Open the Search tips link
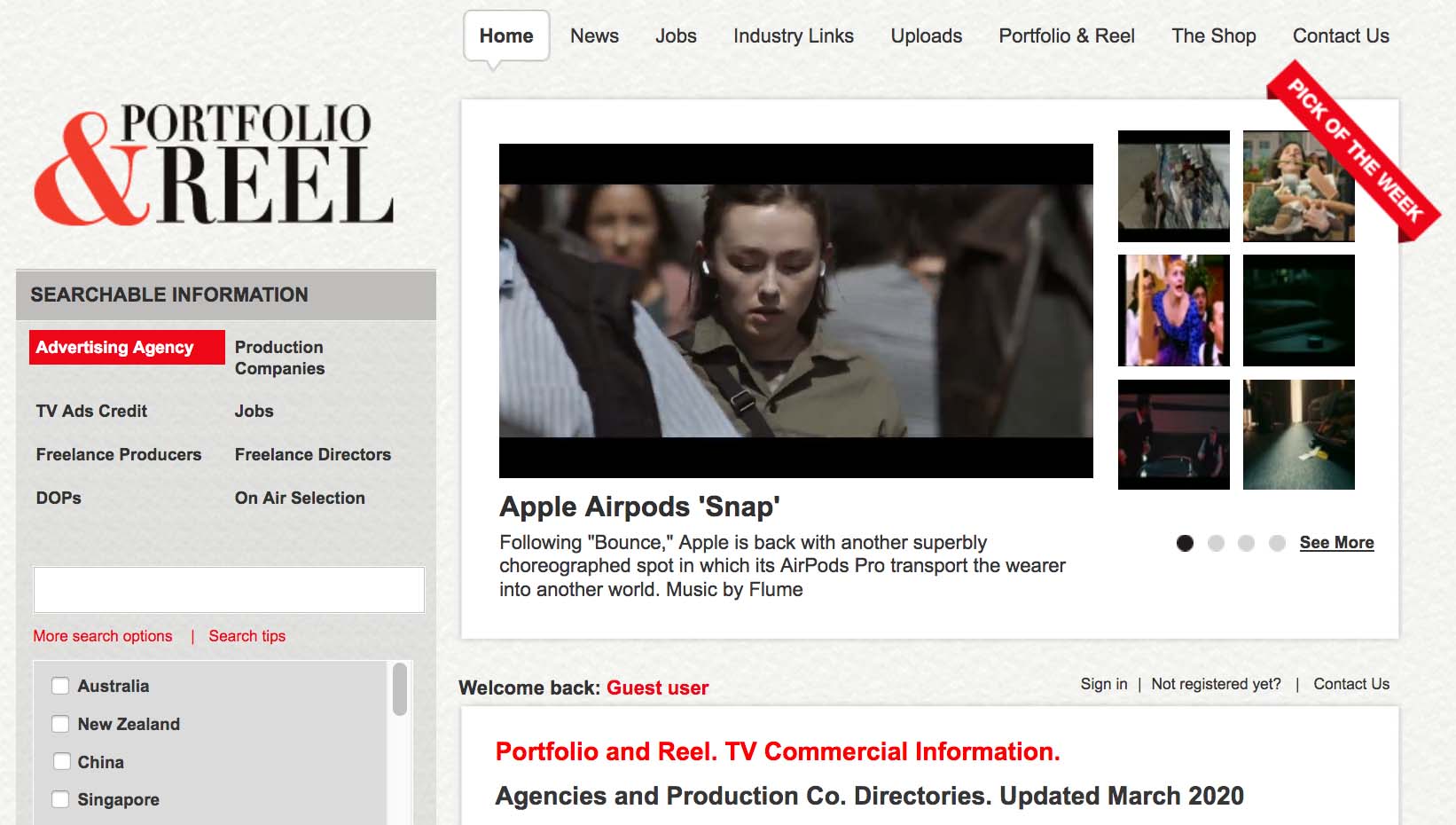The image size is (1456, 825). pos(247,636)
